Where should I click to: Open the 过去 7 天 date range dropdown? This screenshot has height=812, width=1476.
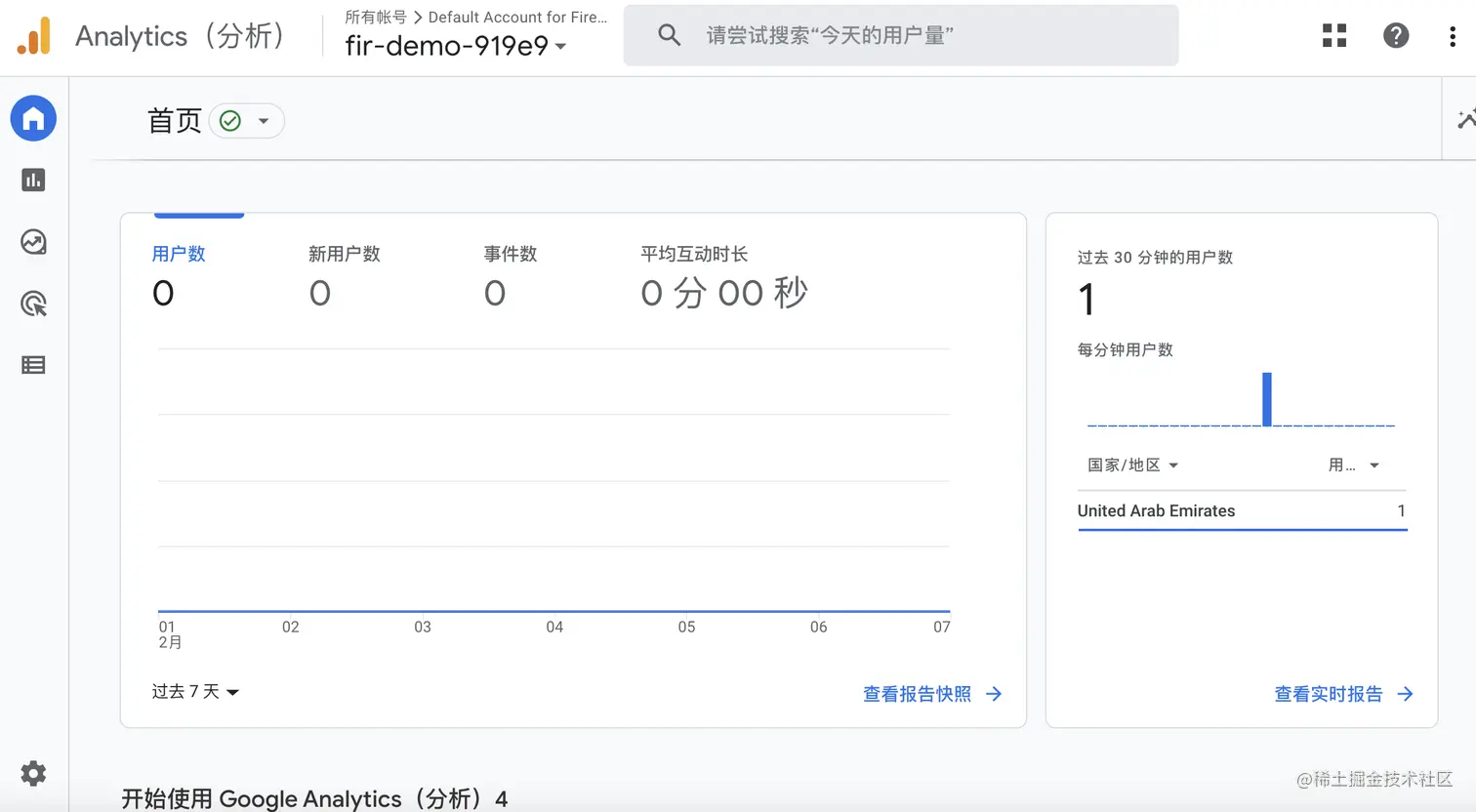coord(194,691)
